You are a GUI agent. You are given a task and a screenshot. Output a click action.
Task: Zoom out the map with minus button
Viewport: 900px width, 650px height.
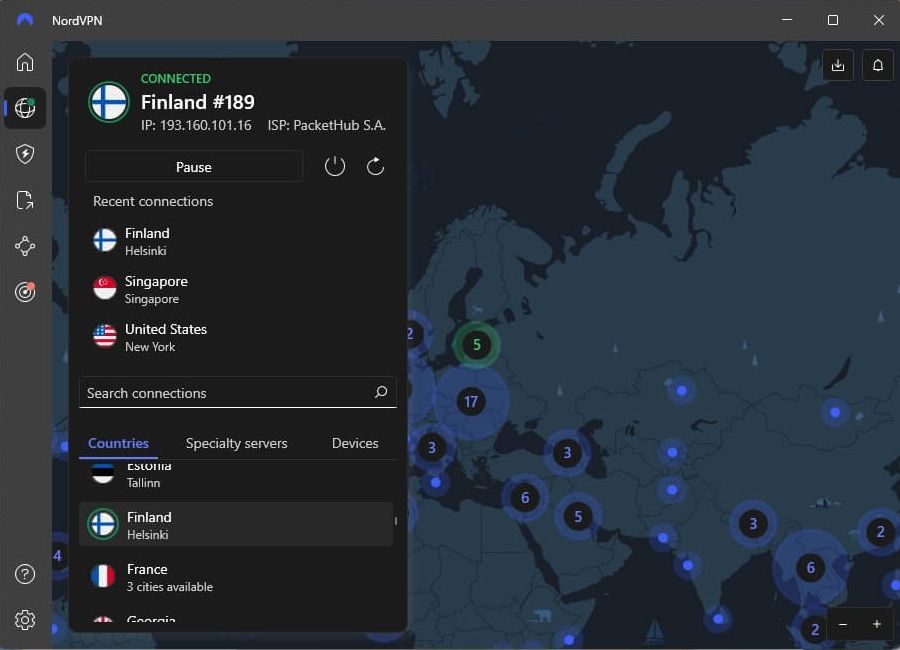pyautogui.click(x=843, y=624)
